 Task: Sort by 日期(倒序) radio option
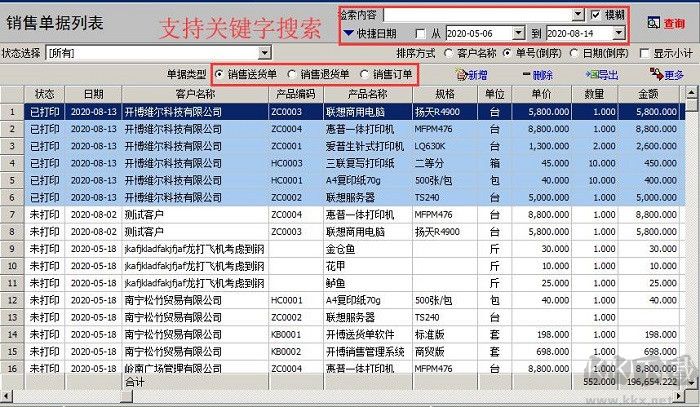pos(574,53)
